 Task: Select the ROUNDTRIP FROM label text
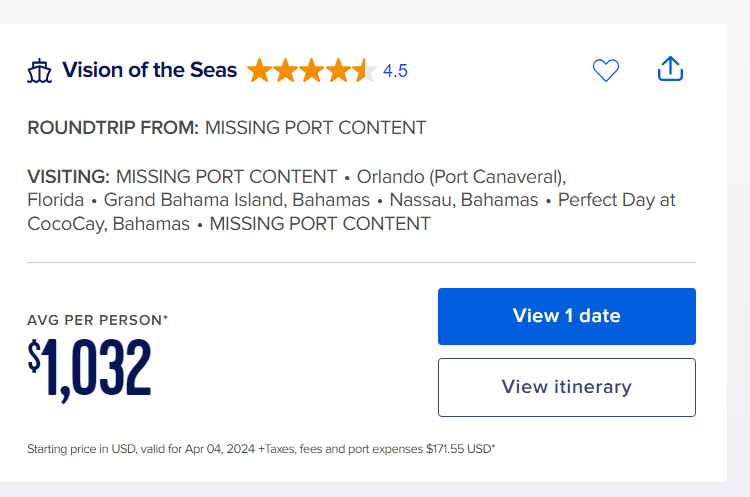click(x=113, y=128)
